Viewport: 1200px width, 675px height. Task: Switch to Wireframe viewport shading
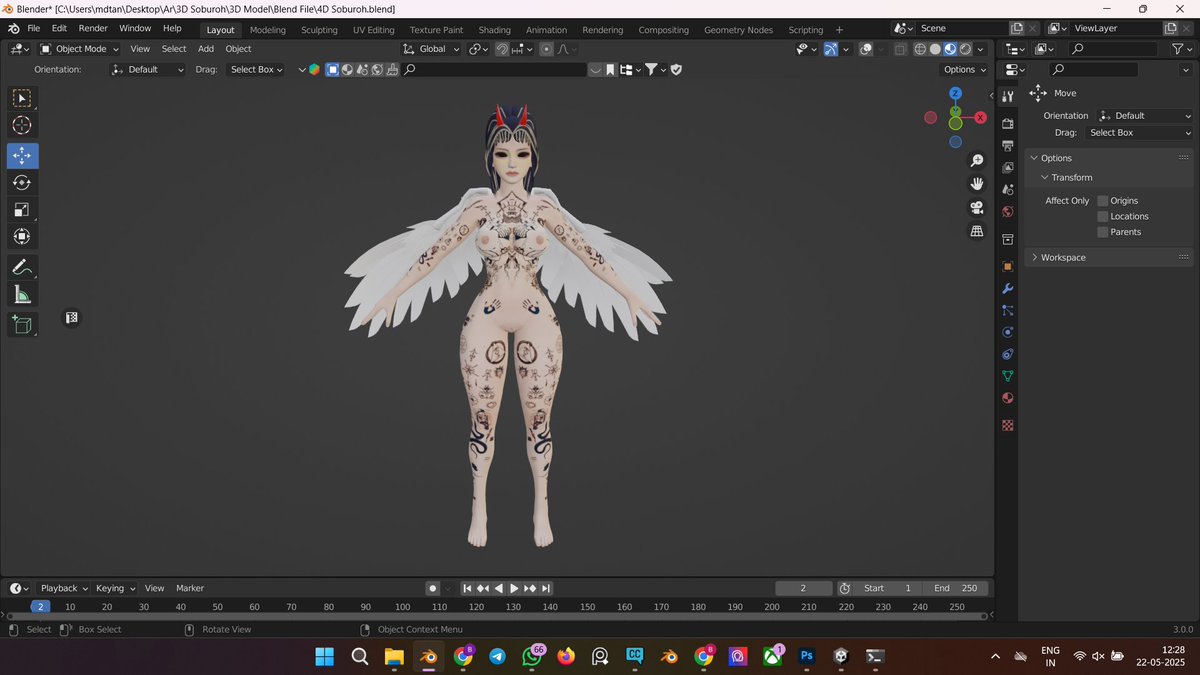(920, 49)
